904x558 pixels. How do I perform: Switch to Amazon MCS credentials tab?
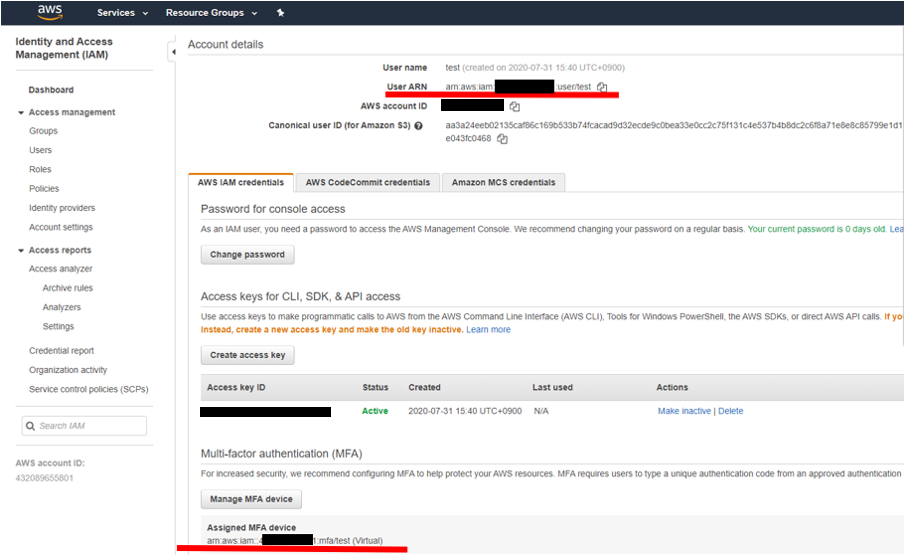[503, 182]
